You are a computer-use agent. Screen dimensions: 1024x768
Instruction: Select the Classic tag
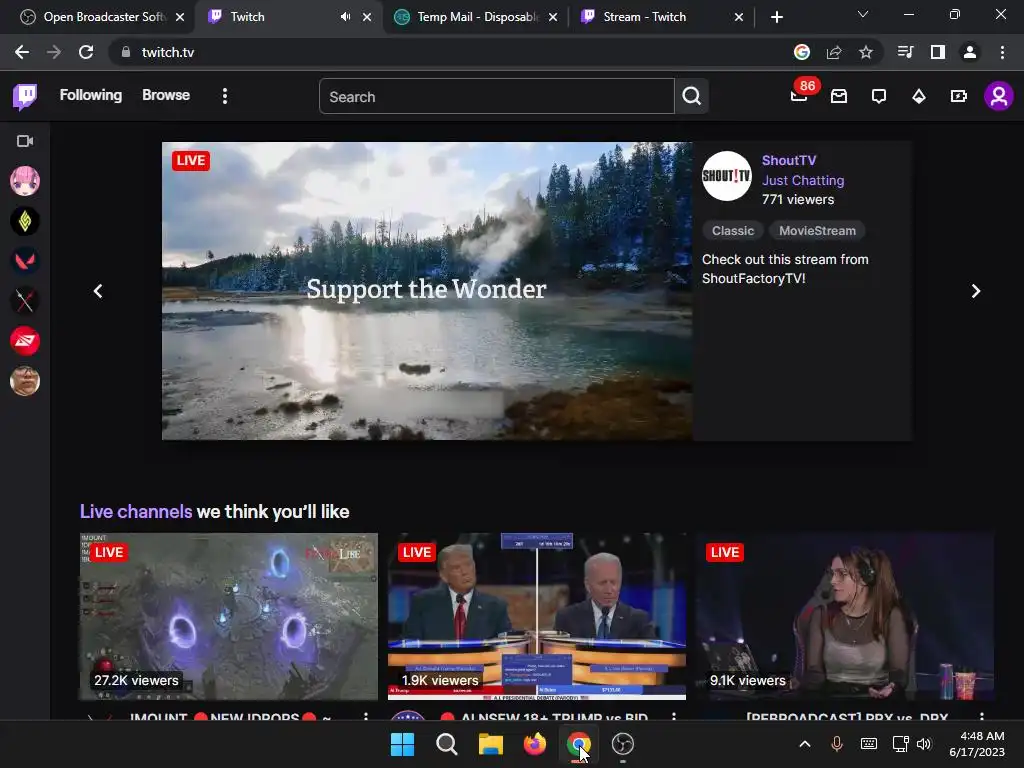[x=733, y=231]
